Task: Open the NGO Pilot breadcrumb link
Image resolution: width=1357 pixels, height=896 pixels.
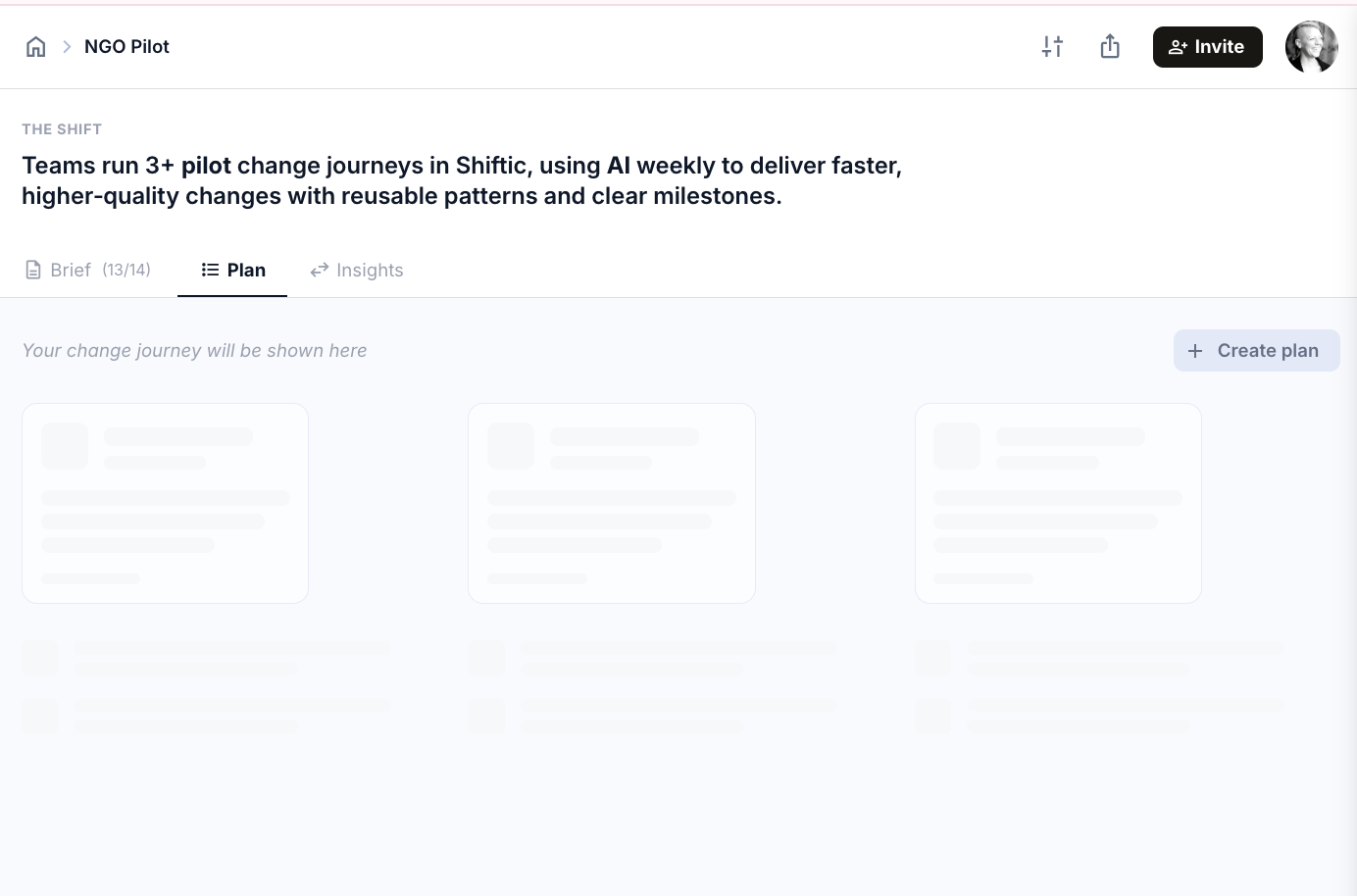Action: coord(126,46)
